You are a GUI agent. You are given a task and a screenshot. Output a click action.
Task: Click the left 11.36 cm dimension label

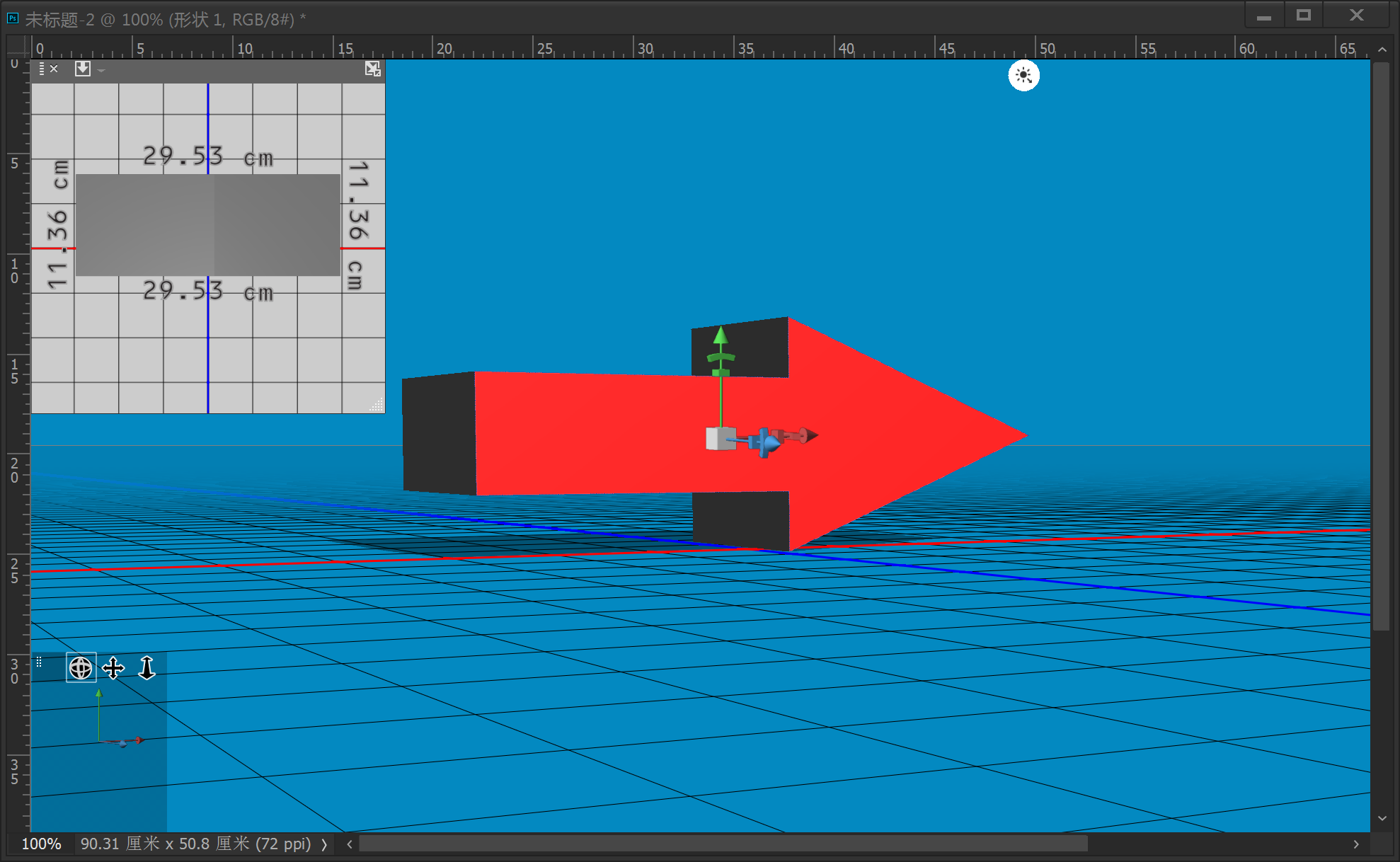pyautogui.click(x=58, y=224)
